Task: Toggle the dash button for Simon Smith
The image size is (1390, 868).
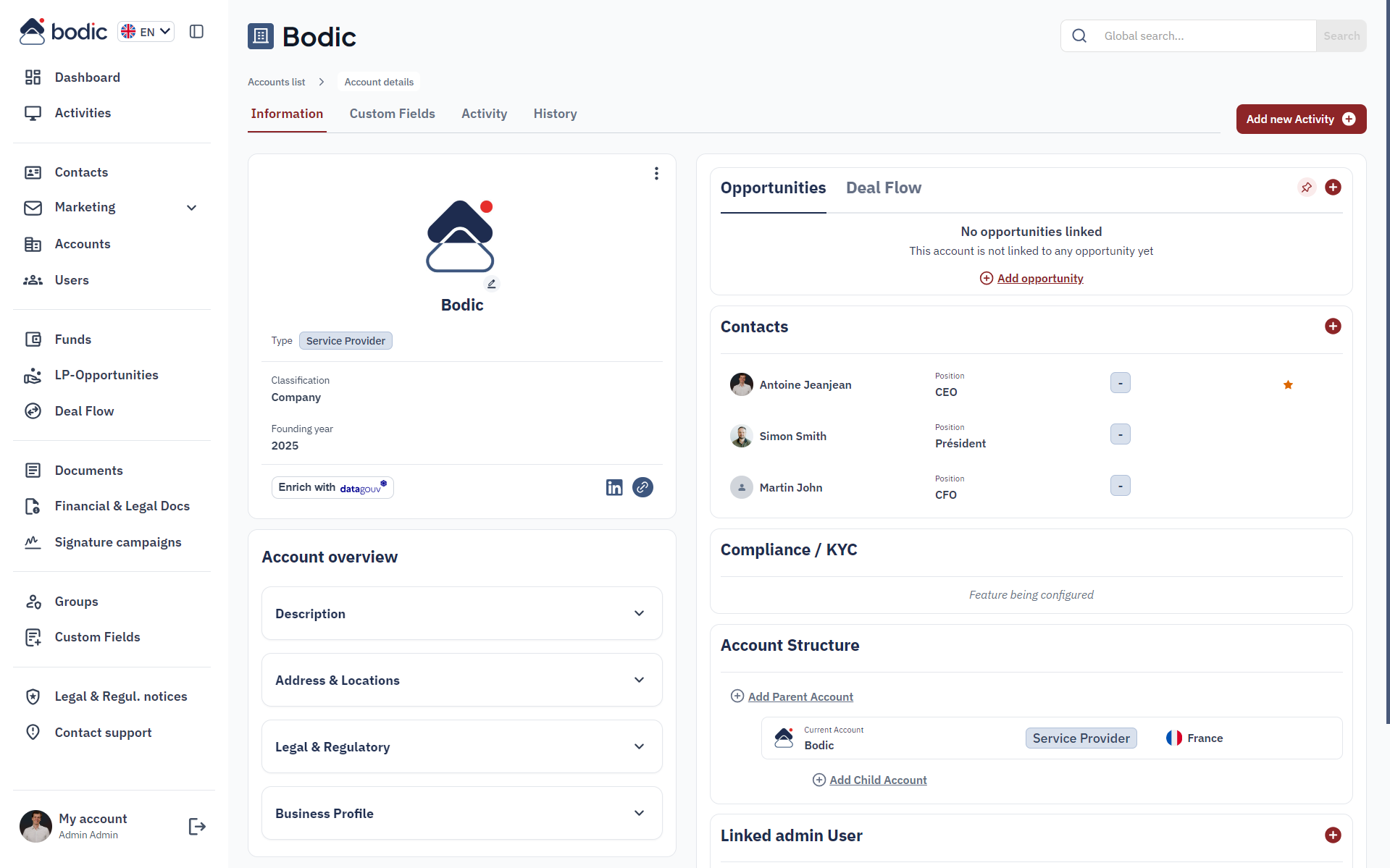Action: pyautogui.click(x=1121, y=434)
